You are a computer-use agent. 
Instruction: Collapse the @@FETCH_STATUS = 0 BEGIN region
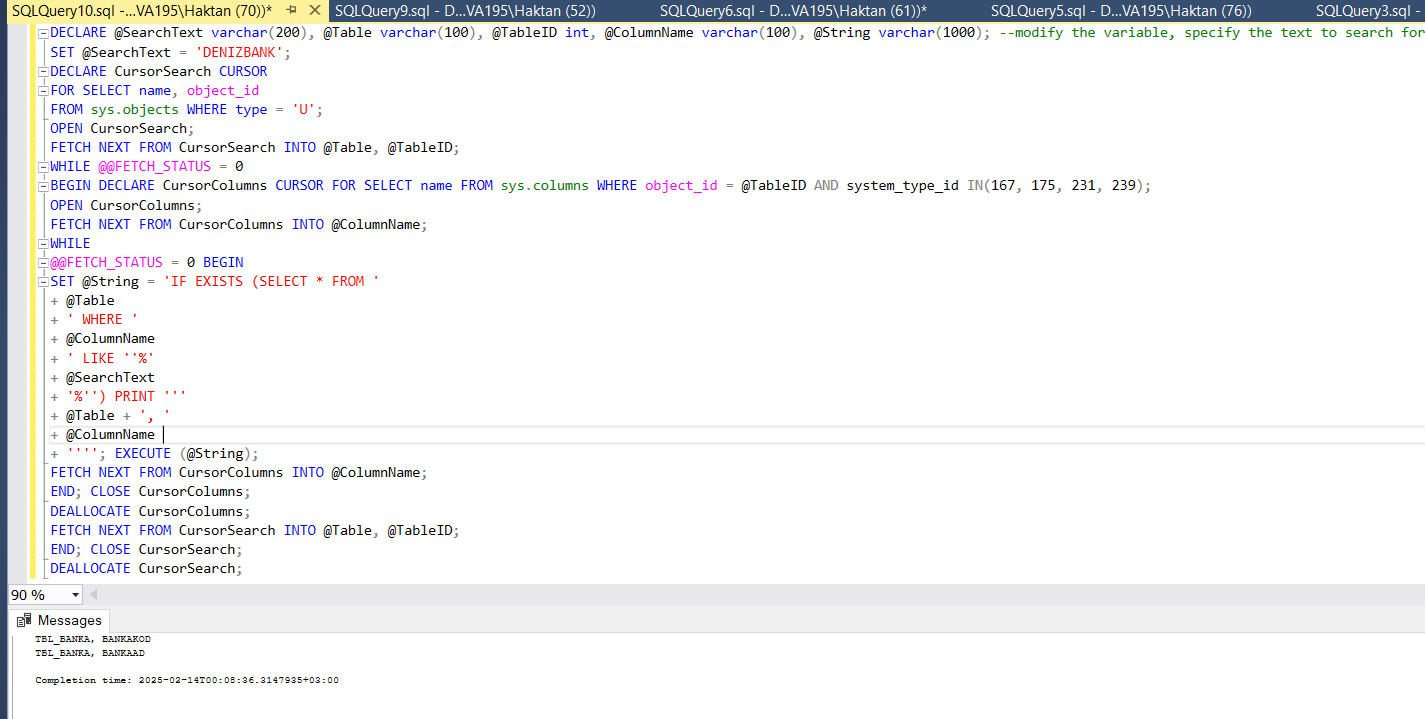click(x=42, y=263)
